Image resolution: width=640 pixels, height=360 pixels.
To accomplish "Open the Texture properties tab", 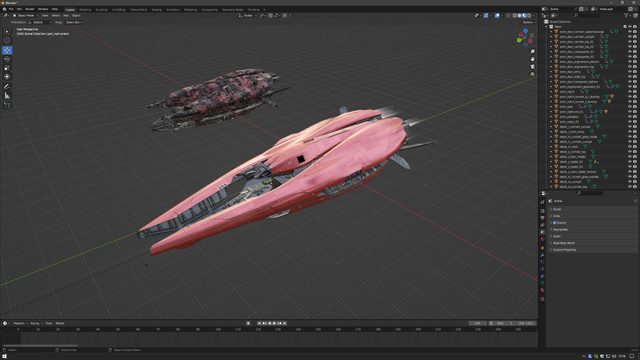I will click(x=542, y=299).
